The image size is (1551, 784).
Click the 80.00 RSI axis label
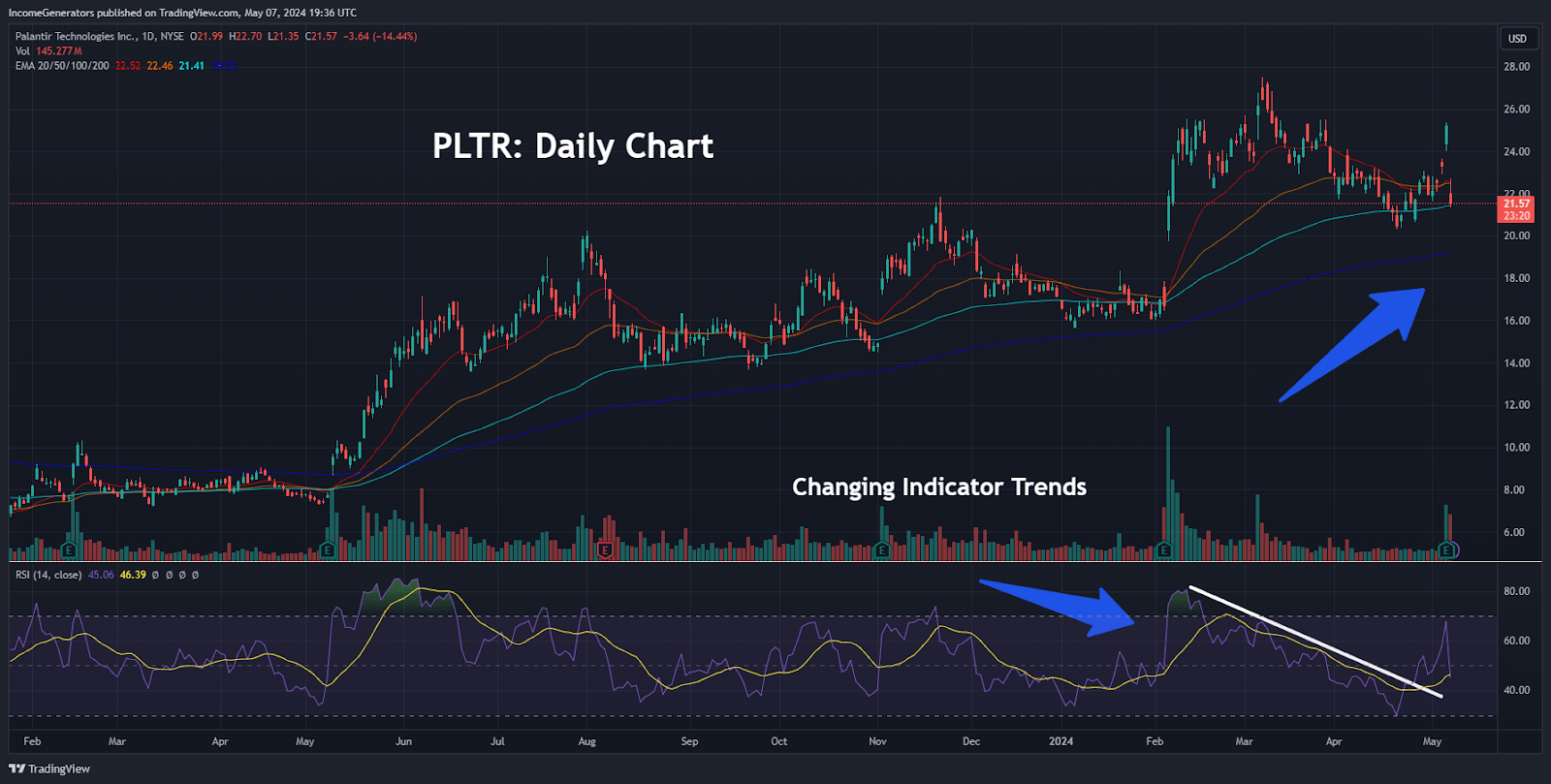(x=1517, y=591)
